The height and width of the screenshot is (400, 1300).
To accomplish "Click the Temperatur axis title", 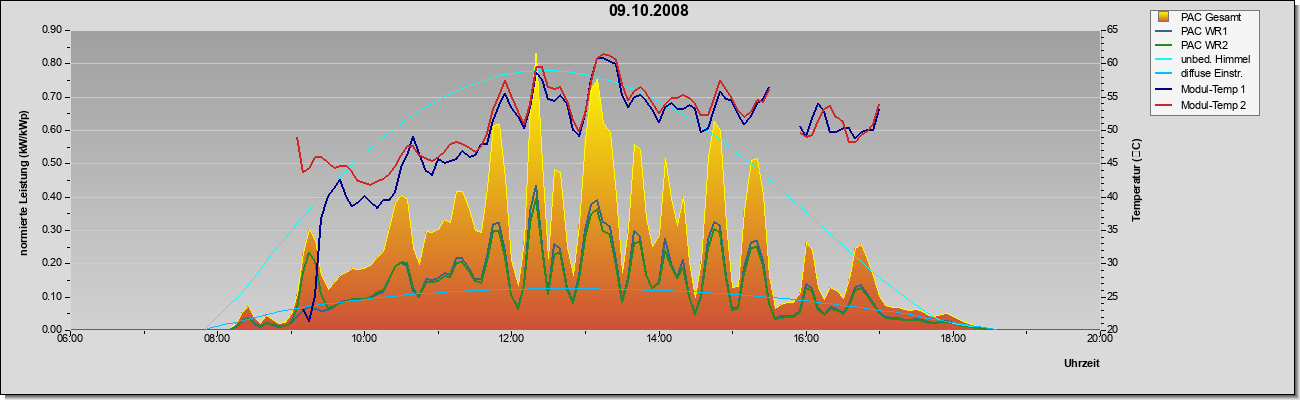I will point(1136,180).
